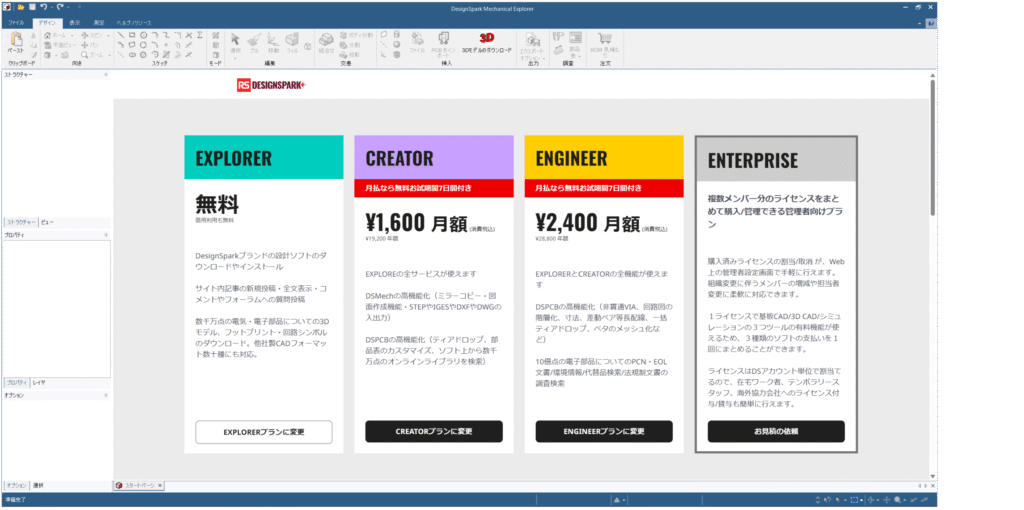Click the vertical scrollbar of the start page

pos(933,150)
